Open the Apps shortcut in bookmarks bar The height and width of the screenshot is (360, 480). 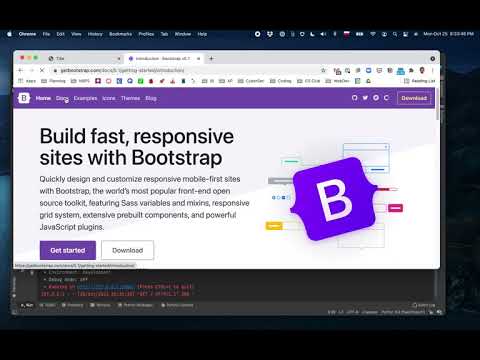(x=27, y=81)
